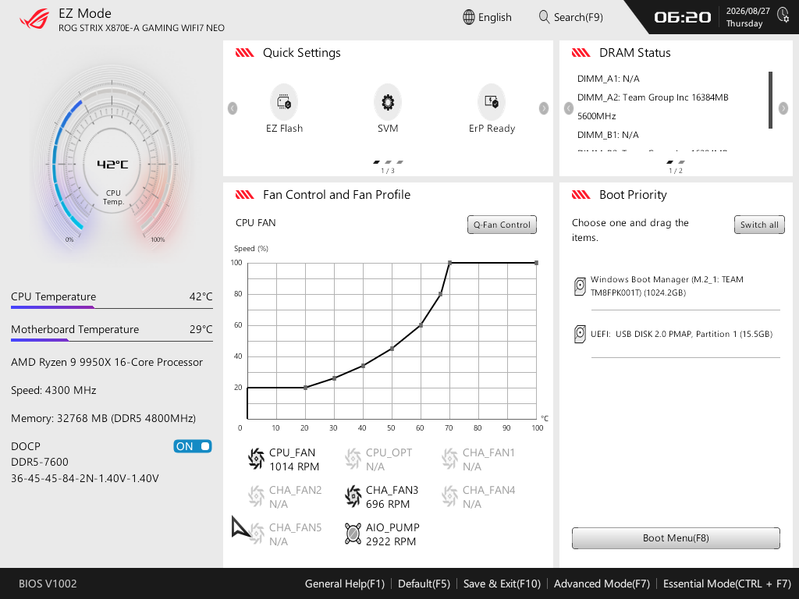Go to previous DRAM Status page

point(569,108)
